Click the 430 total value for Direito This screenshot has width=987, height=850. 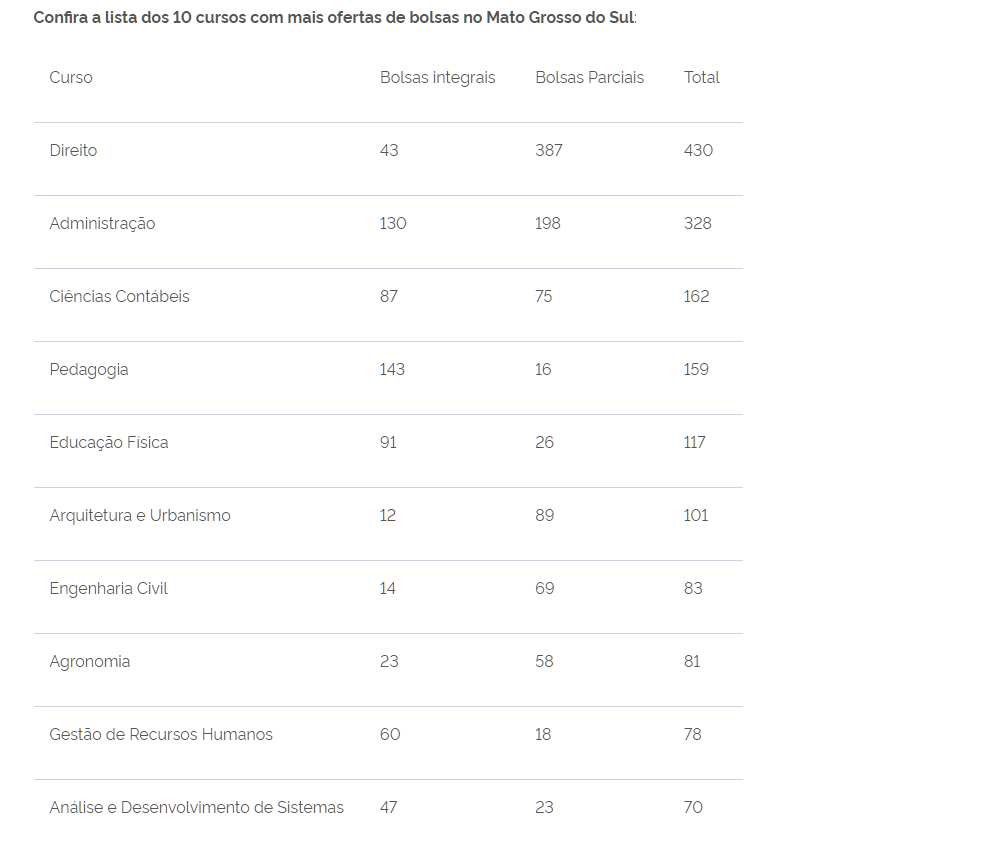(x=698, y=150)
